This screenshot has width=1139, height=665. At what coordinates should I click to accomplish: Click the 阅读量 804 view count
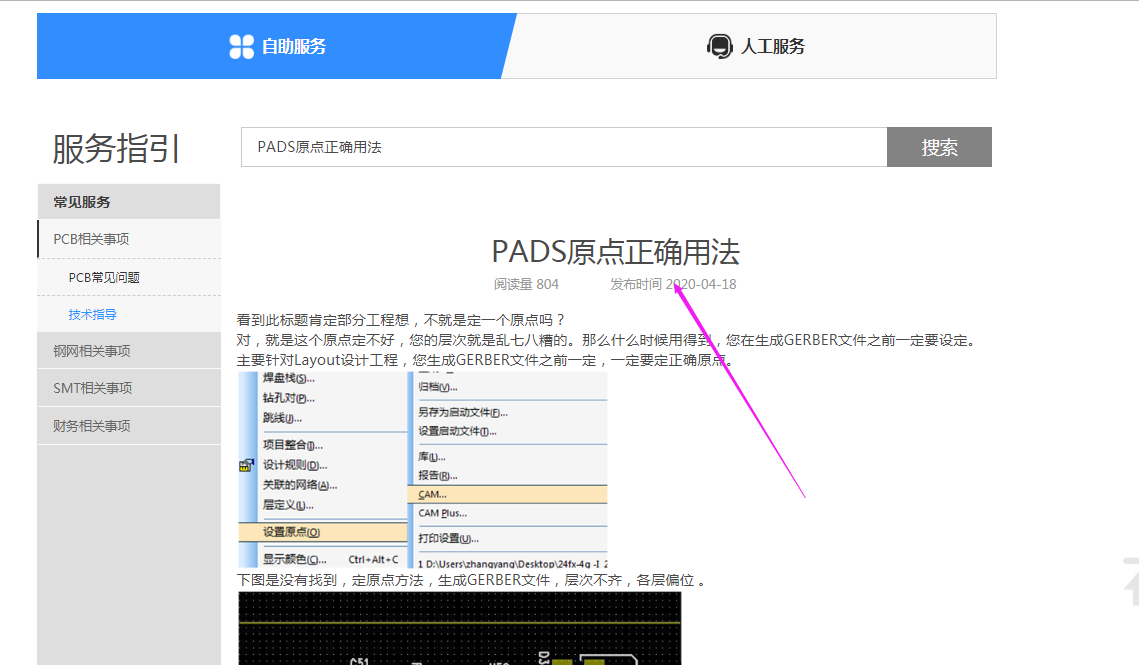526,284
